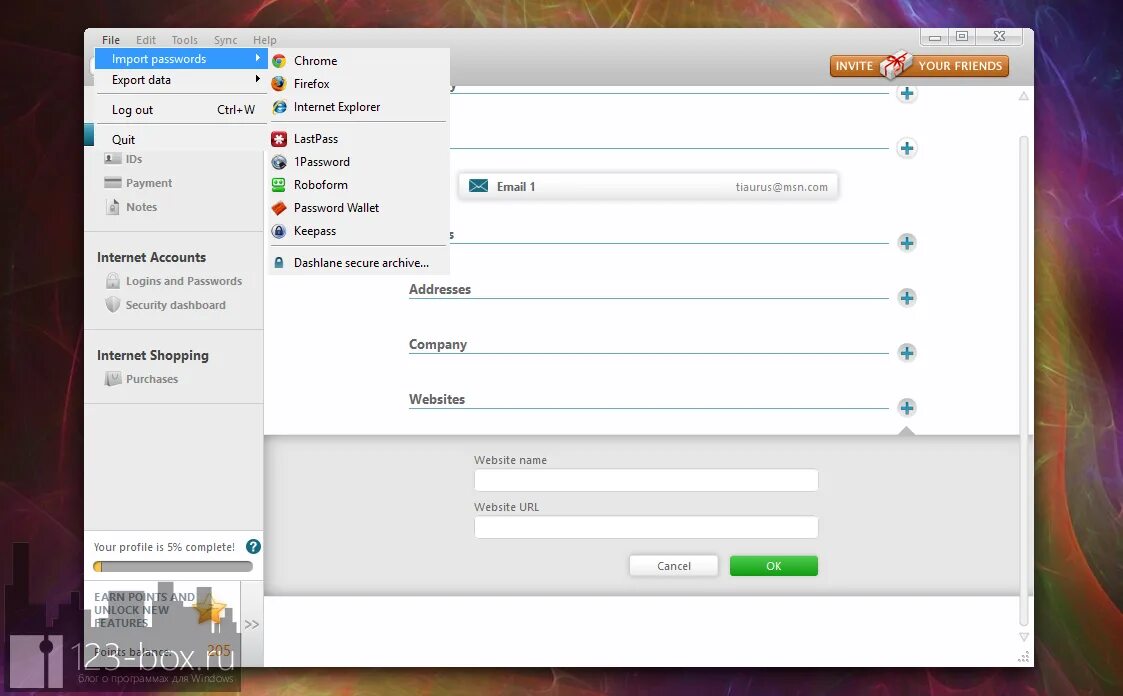Image resolution: width=1123 pixels, height=696 pixels.
Task: Click the Logins and Passwords padlock icon
Action: (112, 281)
